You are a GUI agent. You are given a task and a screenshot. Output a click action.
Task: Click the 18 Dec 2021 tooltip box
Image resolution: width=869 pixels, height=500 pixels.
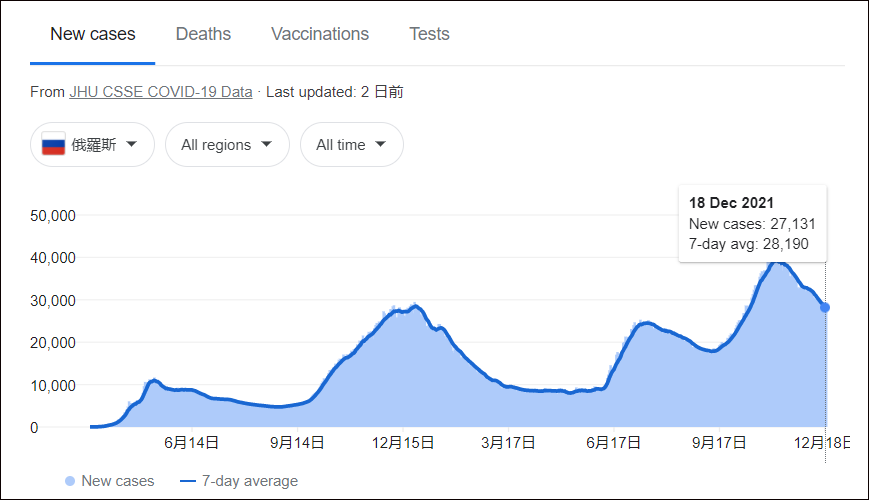click(x=752, y=223)
